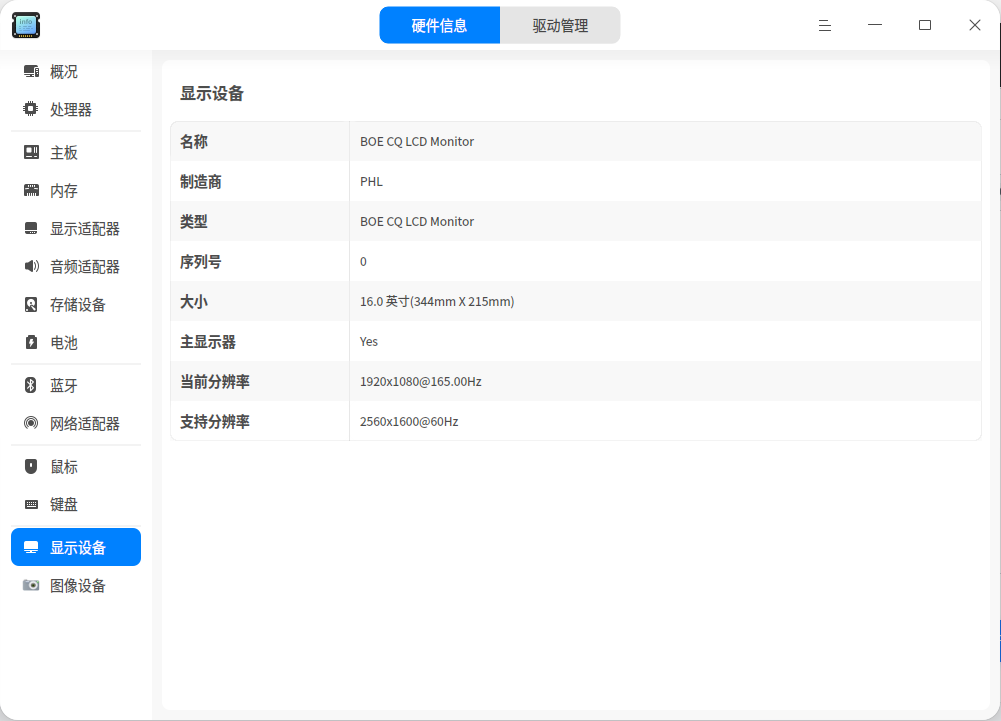
Task: Open the hamburger main menu
Action: [x=825, y=26]
